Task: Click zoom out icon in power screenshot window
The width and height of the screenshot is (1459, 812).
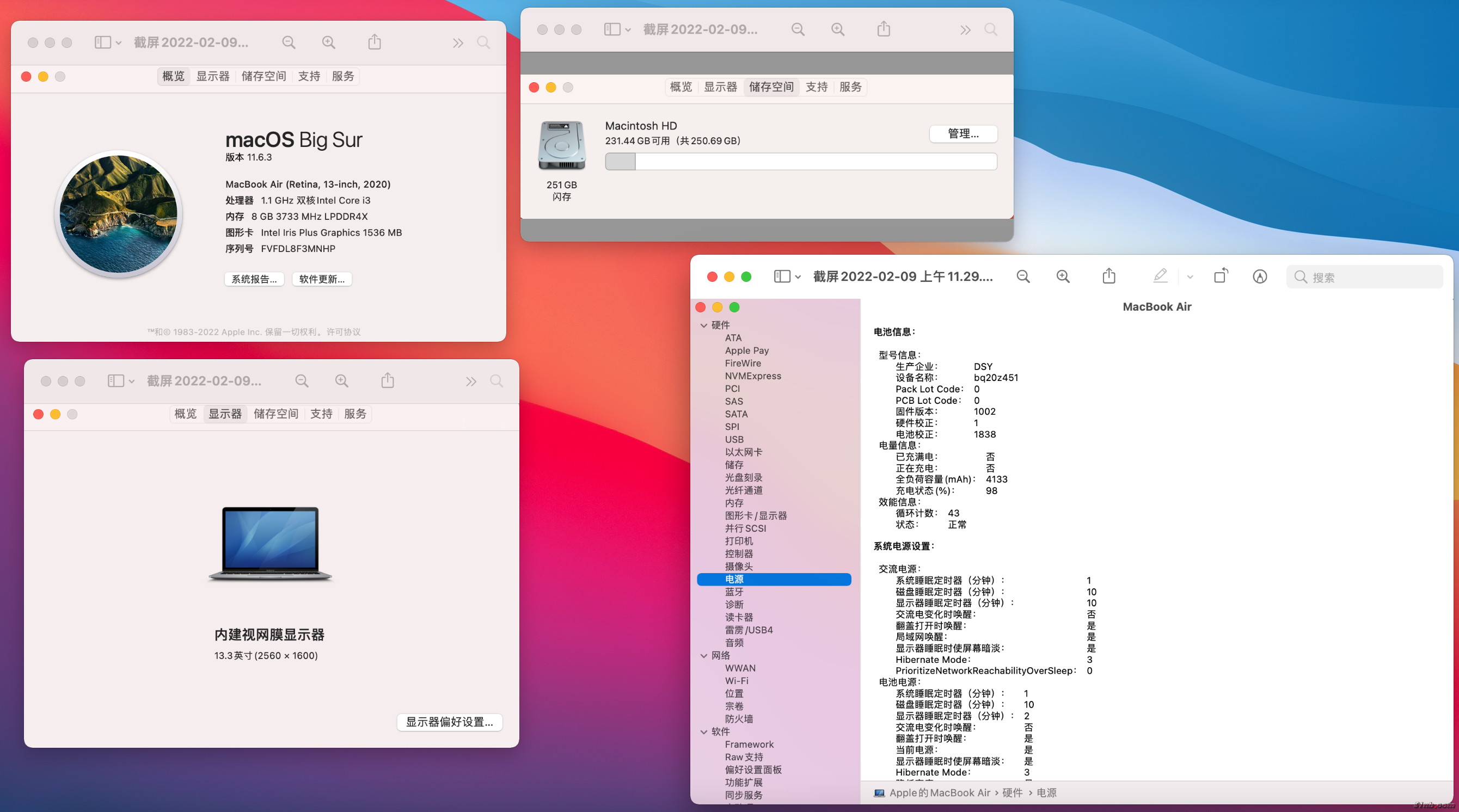Action: coord(1023,276)
